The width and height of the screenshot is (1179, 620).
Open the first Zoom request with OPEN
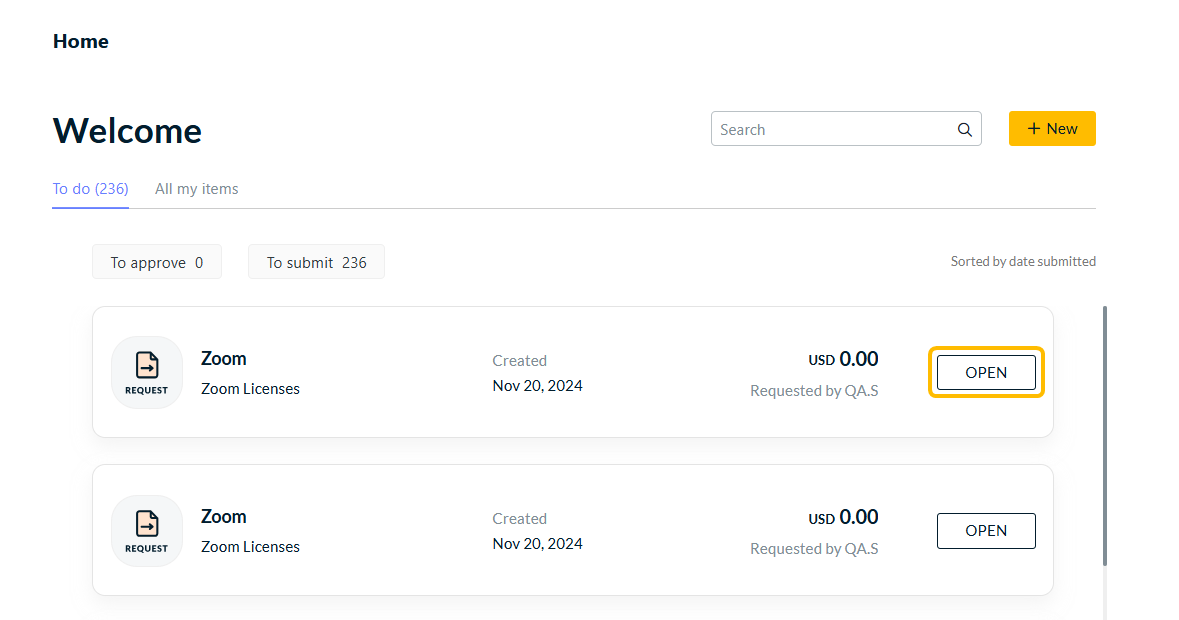[986, 372]
